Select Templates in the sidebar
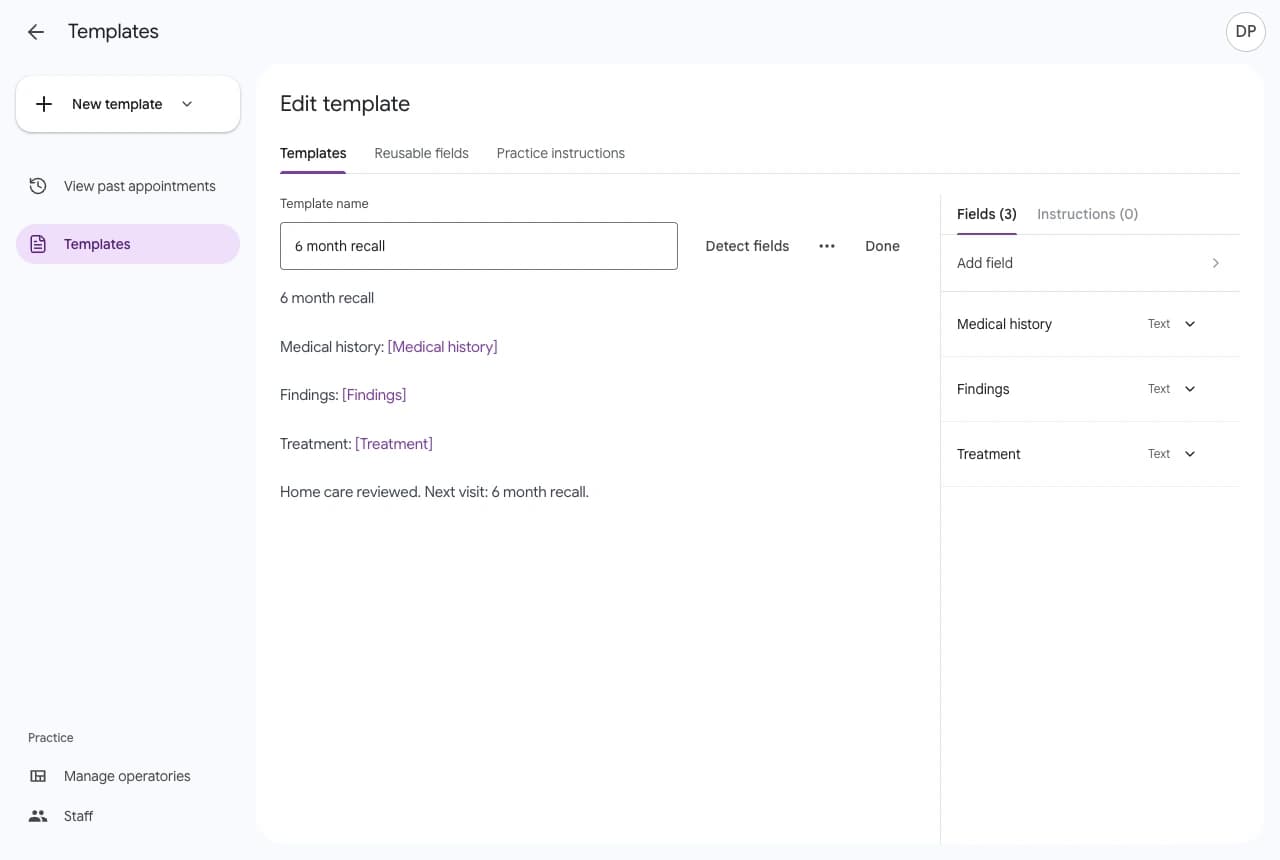 pos(128,244)
